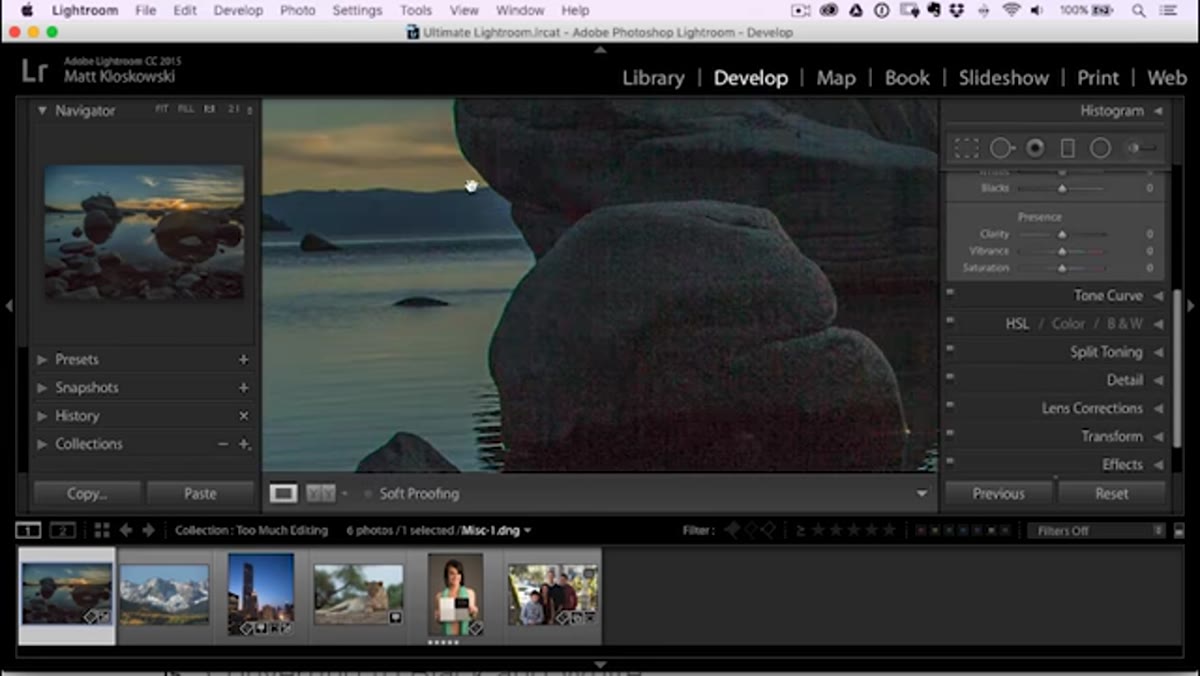Toggle the Lens Corrections panel switch
This screenshot has height=676, width=1200.
tap(950, 405)
